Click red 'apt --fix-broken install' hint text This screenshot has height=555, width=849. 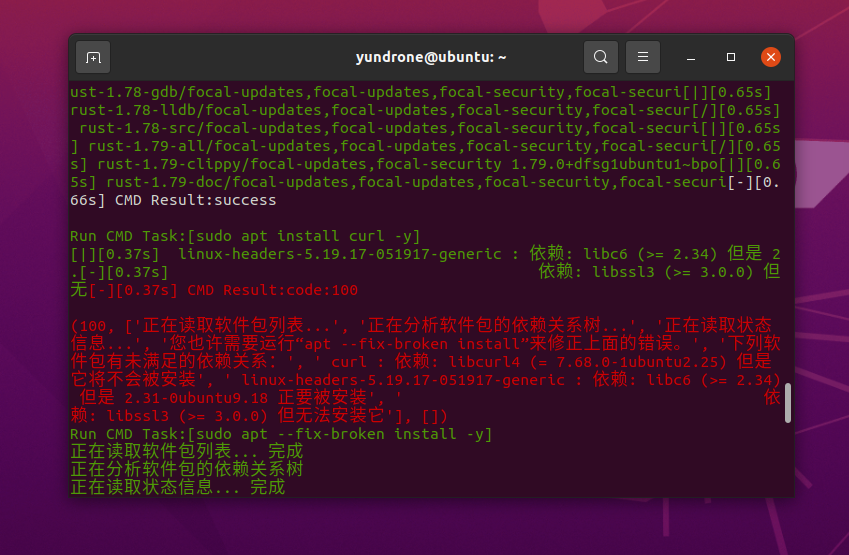click(412, 344)
